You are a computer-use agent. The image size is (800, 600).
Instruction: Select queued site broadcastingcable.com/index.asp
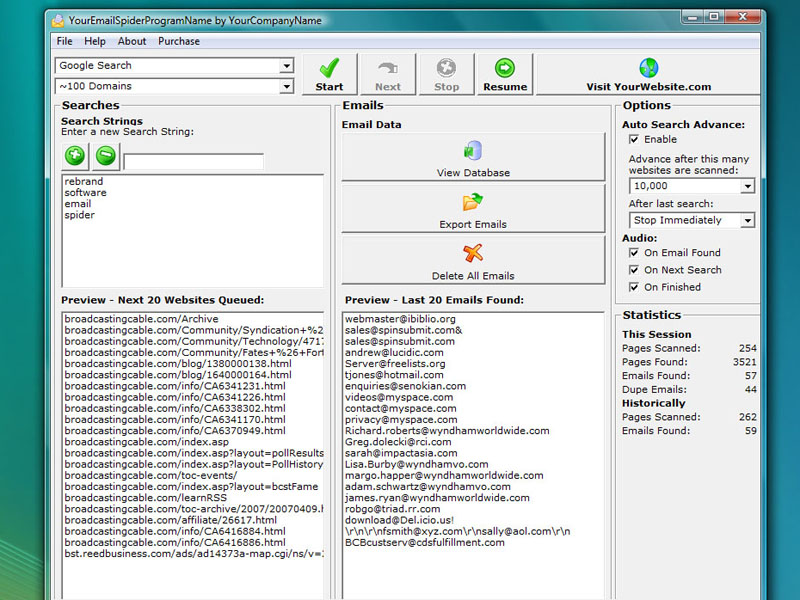[x=146, y=442]
